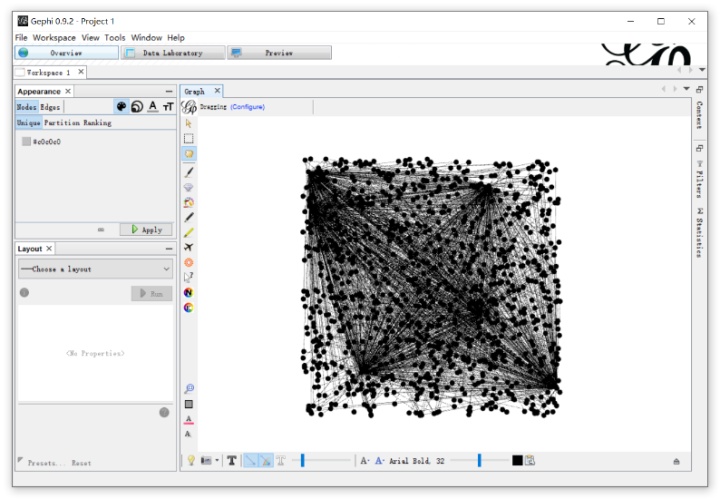Toggle show node labels bold T
The height and width of the screenshot is (499, 720).
tap(231, 460)
